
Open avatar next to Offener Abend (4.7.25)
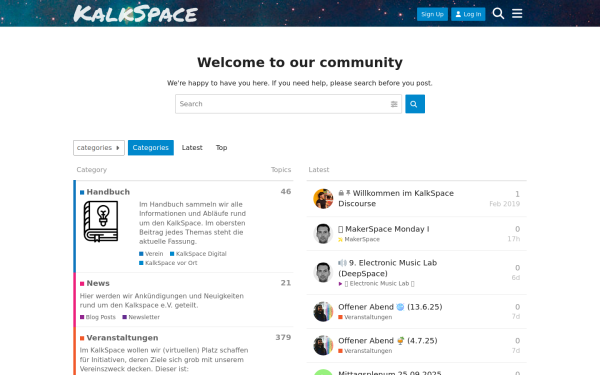[x=323, y=345]
